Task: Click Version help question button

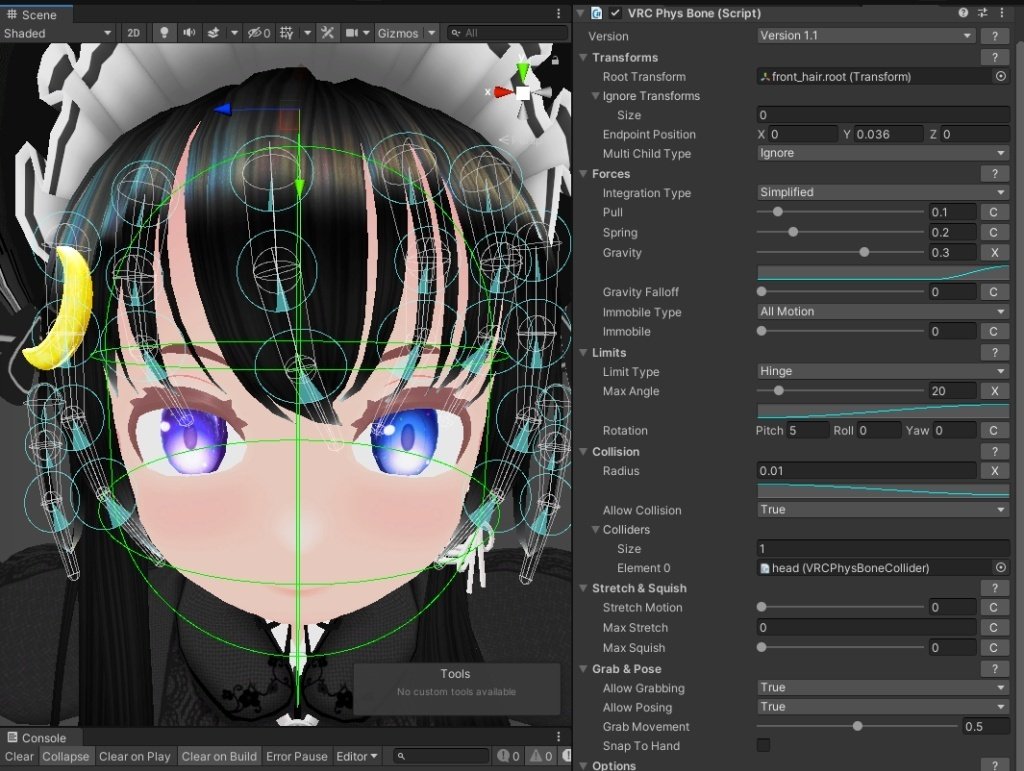Action: [995, 36]
